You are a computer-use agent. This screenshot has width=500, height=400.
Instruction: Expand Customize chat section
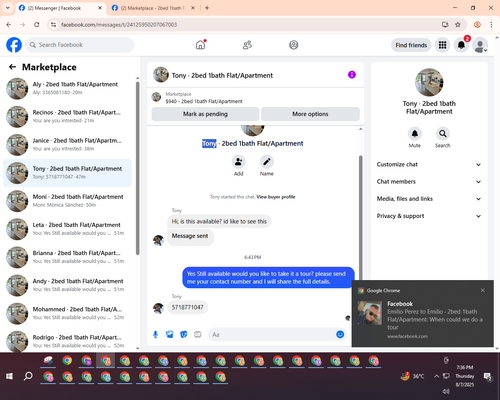[x=429, y=164]
